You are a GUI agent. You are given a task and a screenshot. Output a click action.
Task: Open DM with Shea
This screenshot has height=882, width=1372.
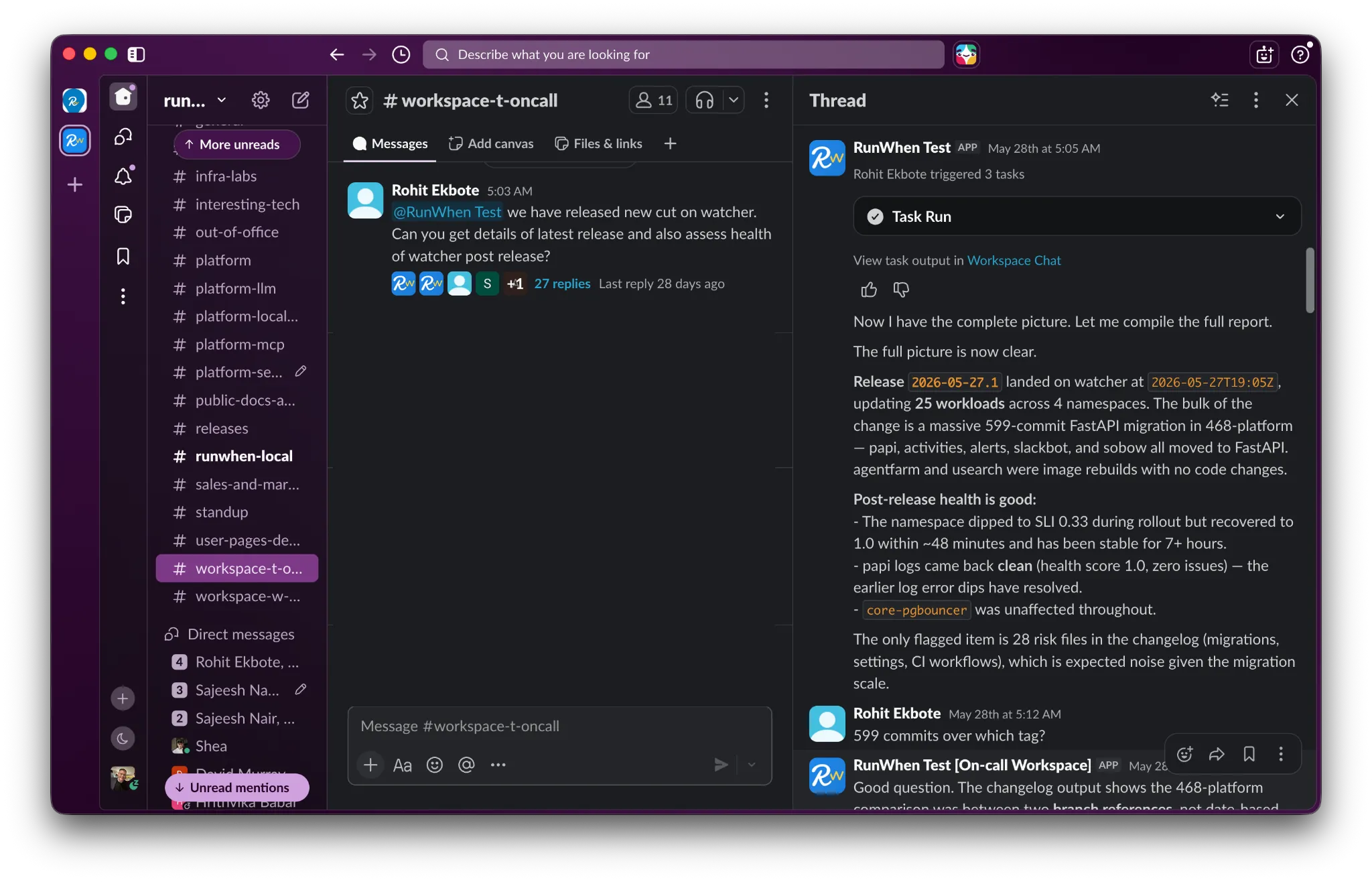237,746
